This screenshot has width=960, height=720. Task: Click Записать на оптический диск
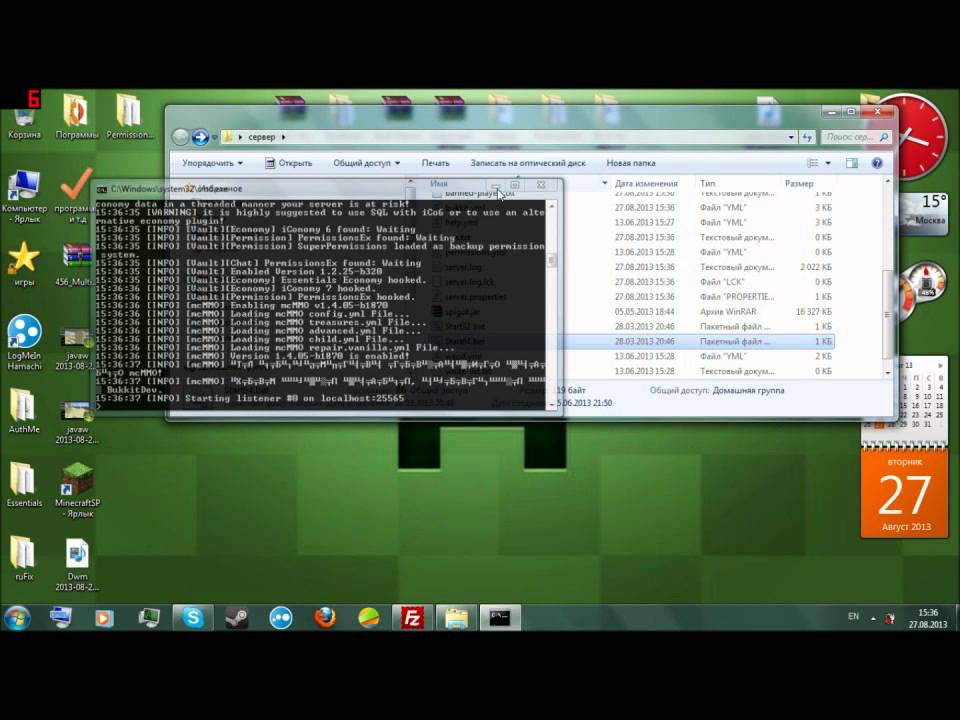click(x=528, y=163)
